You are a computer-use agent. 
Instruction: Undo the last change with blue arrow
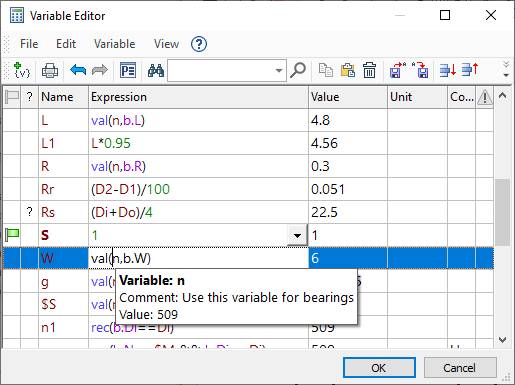click(78, 70)
